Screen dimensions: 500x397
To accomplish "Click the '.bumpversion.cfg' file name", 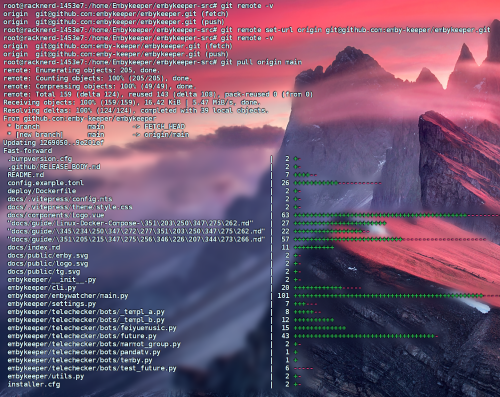I will point(40,159).
